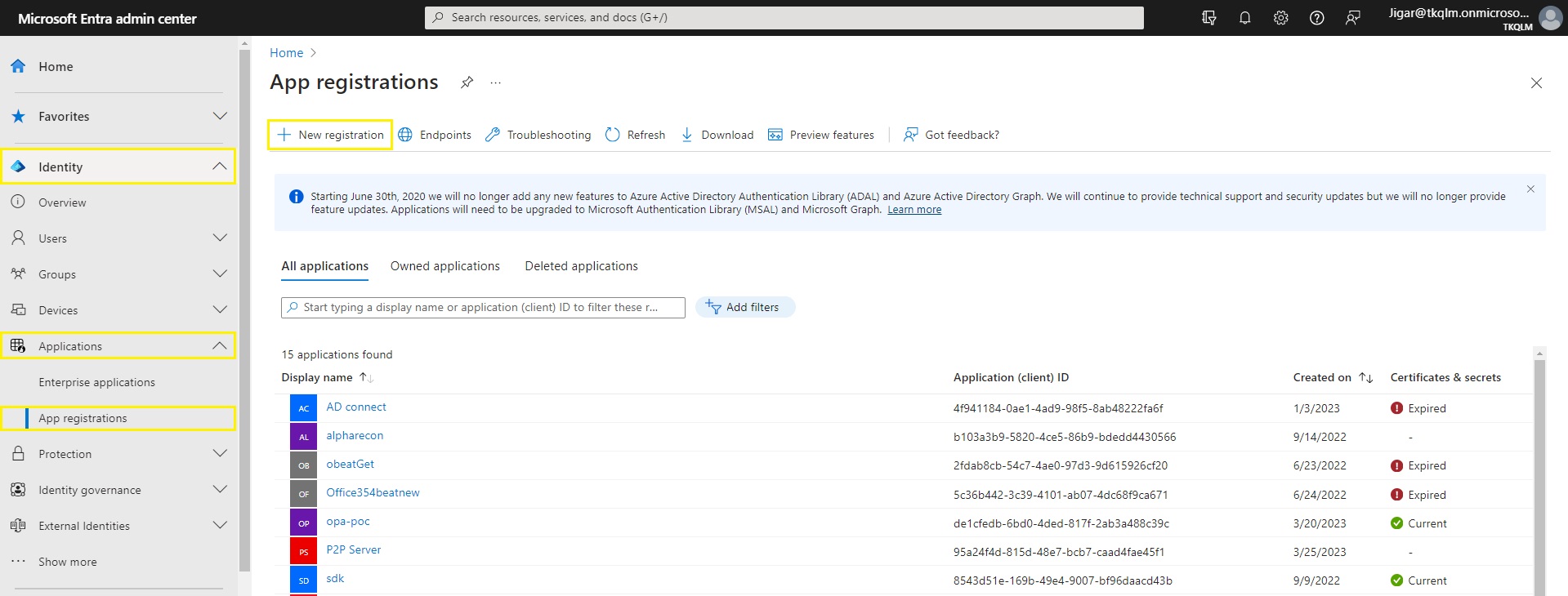The image size is (1568, 596).
Task: Open the Settings gear icon
Action: pyautogui.click(x=1281, y=18)
